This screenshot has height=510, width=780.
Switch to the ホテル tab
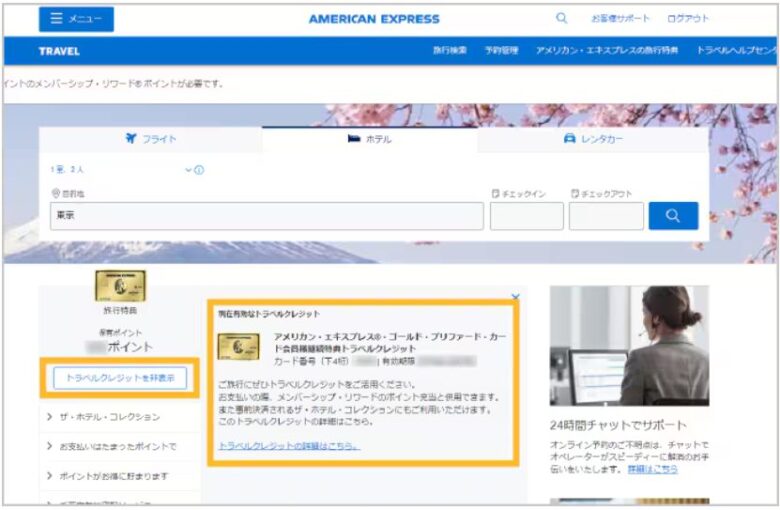[x=370, y=139]
